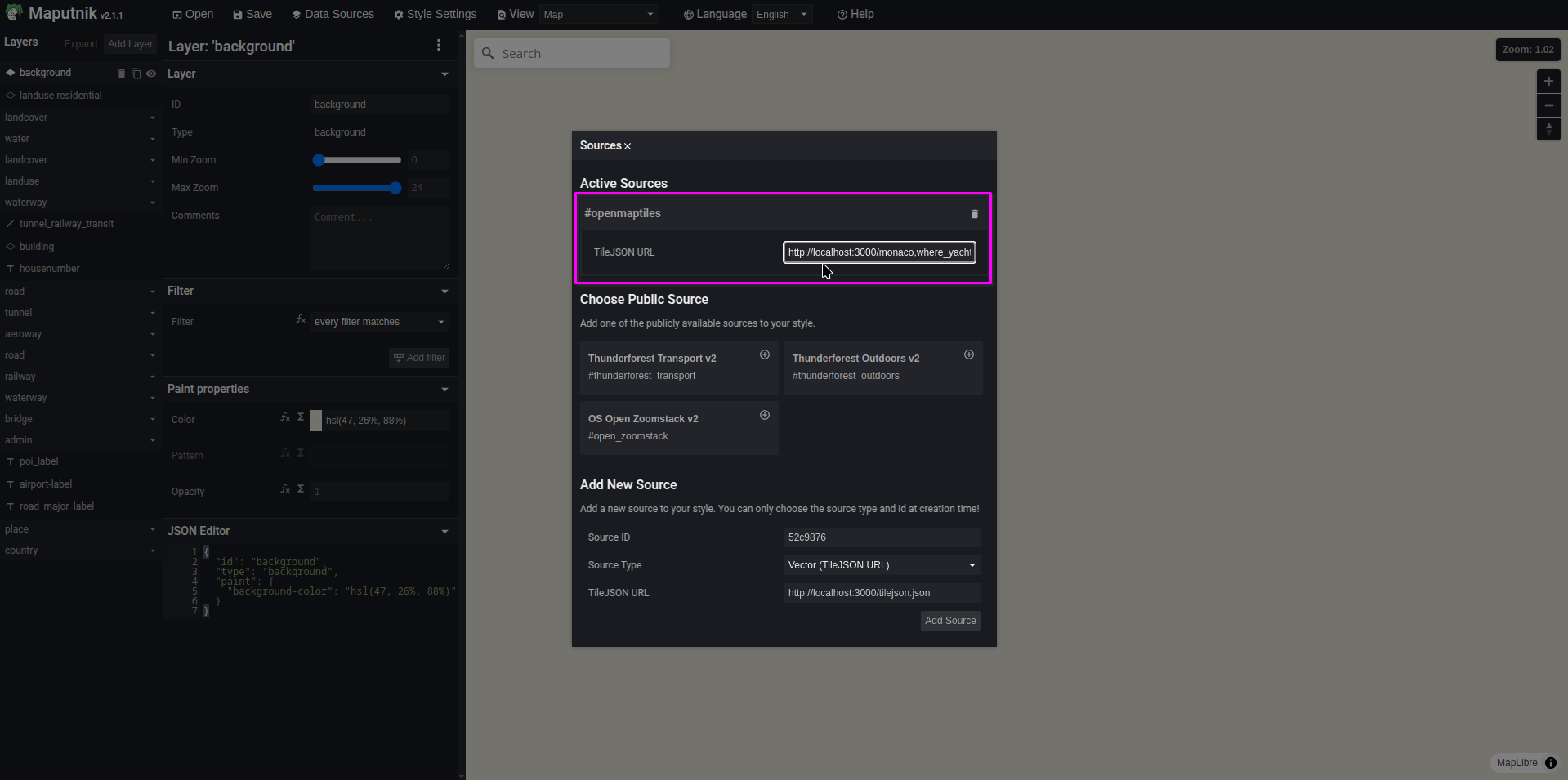Zoom out on the map
The image size is (1568, 780).
(1548, 105)
